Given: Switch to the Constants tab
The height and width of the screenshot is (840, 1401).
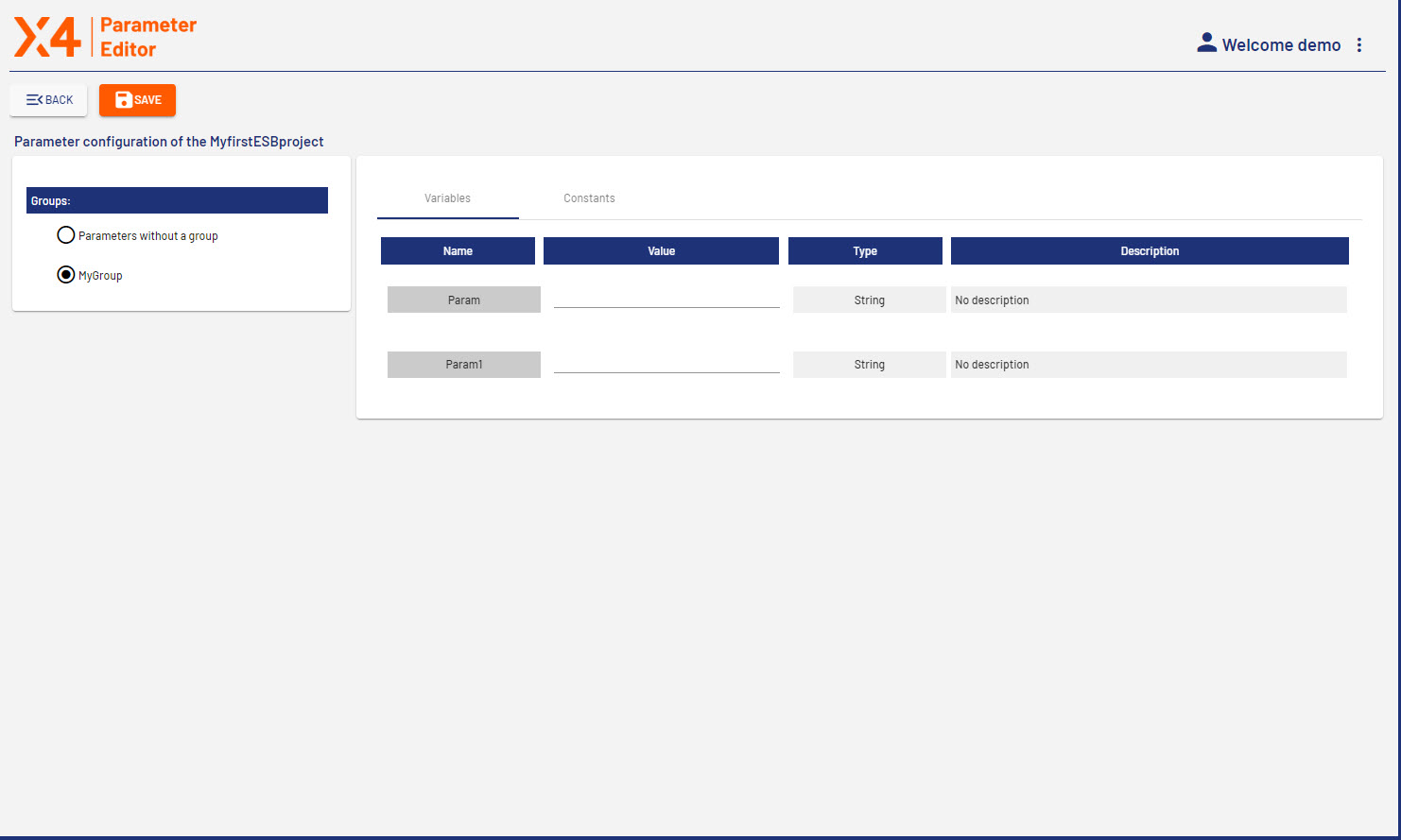Looking at the screenshot, I should (589, 198).
